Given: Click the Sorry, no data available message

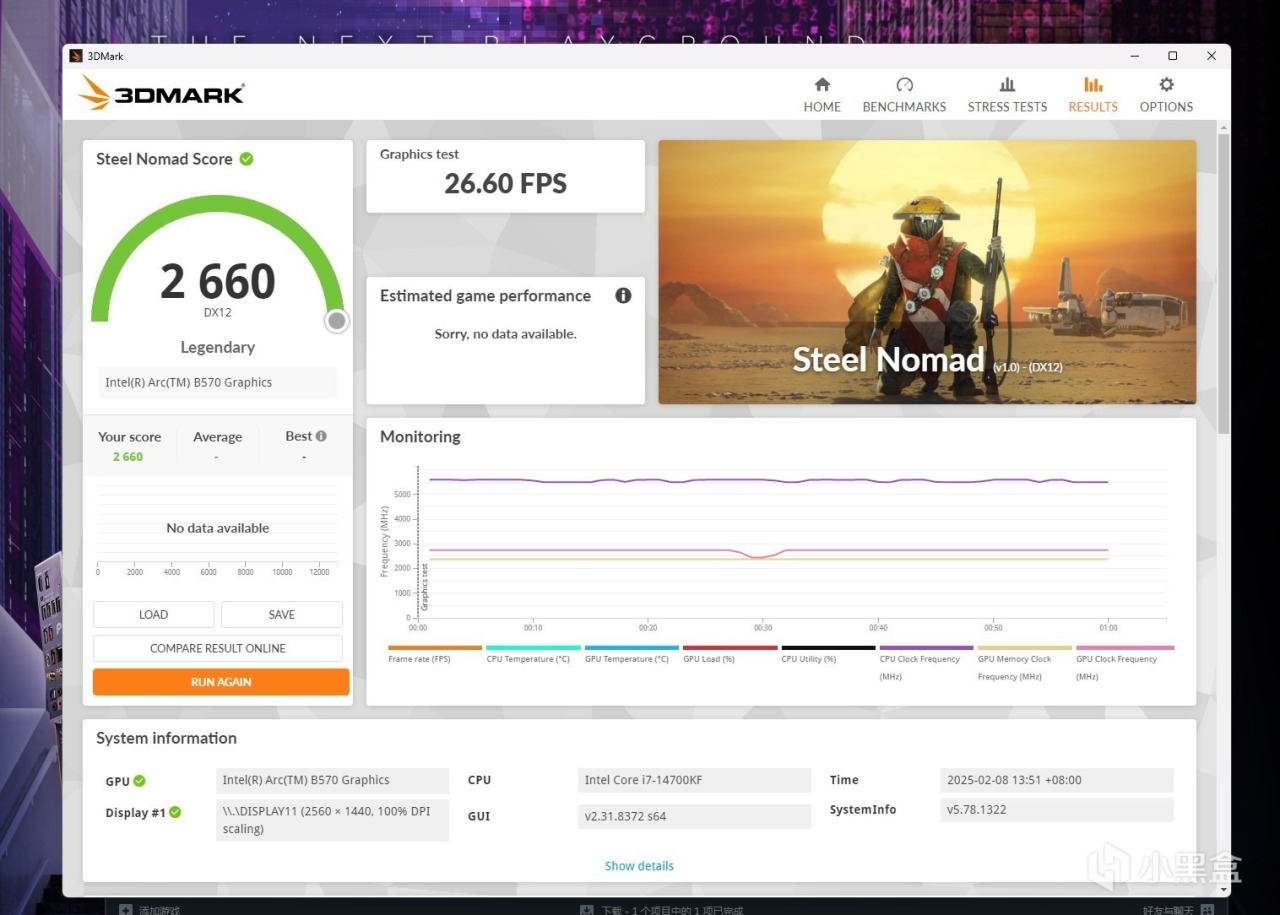Looking at the screenshot, I should click(x=506, y=334).
